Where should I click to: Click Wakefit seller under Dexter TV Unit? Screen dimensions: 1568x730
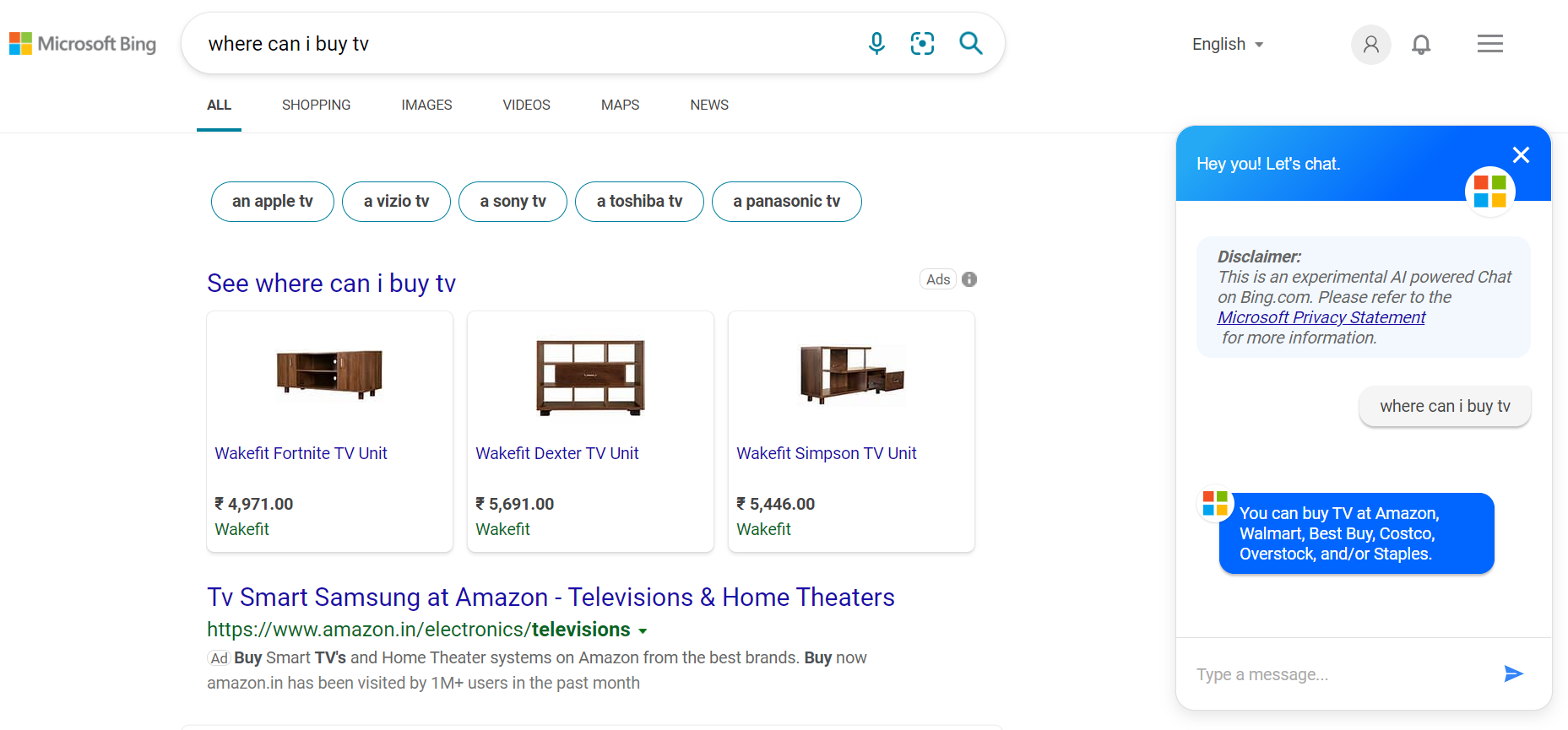502,529
